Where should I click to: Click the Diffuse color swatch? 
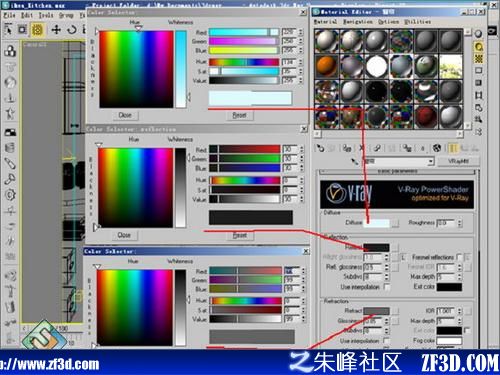click(376, 223)
